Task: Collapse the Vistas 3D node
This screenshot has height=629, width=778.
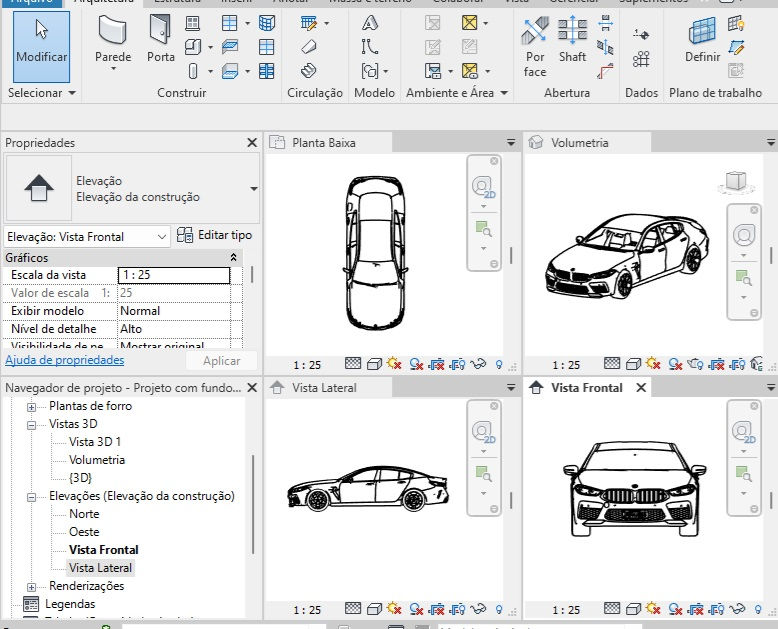Action: point(31,425)
